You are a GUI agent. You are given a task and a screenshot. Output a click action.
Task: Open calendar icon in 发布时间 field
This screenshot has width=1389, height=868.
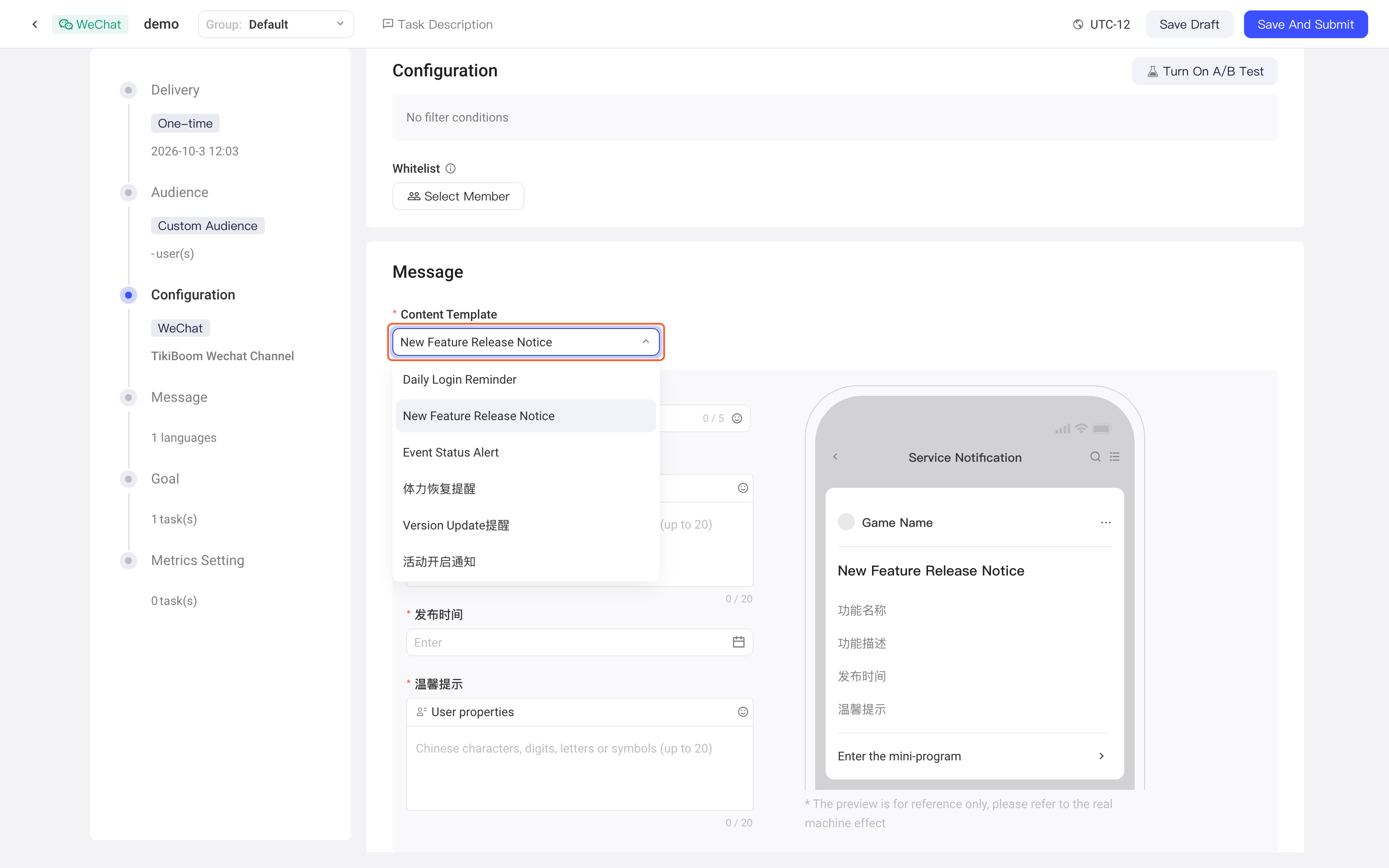pos(739,642)
